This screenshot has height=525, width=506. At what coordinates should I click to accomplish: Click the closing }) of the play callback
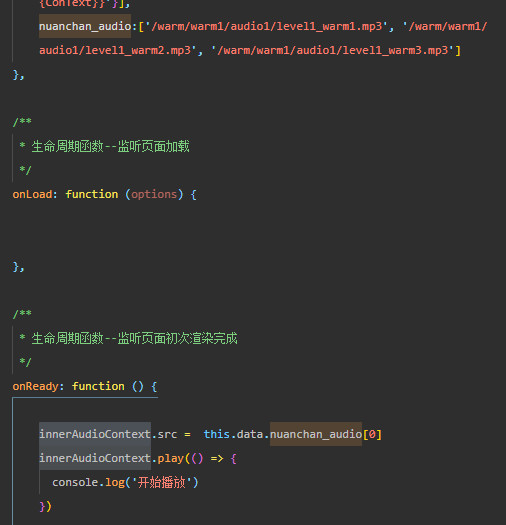(x=45, y=506)
